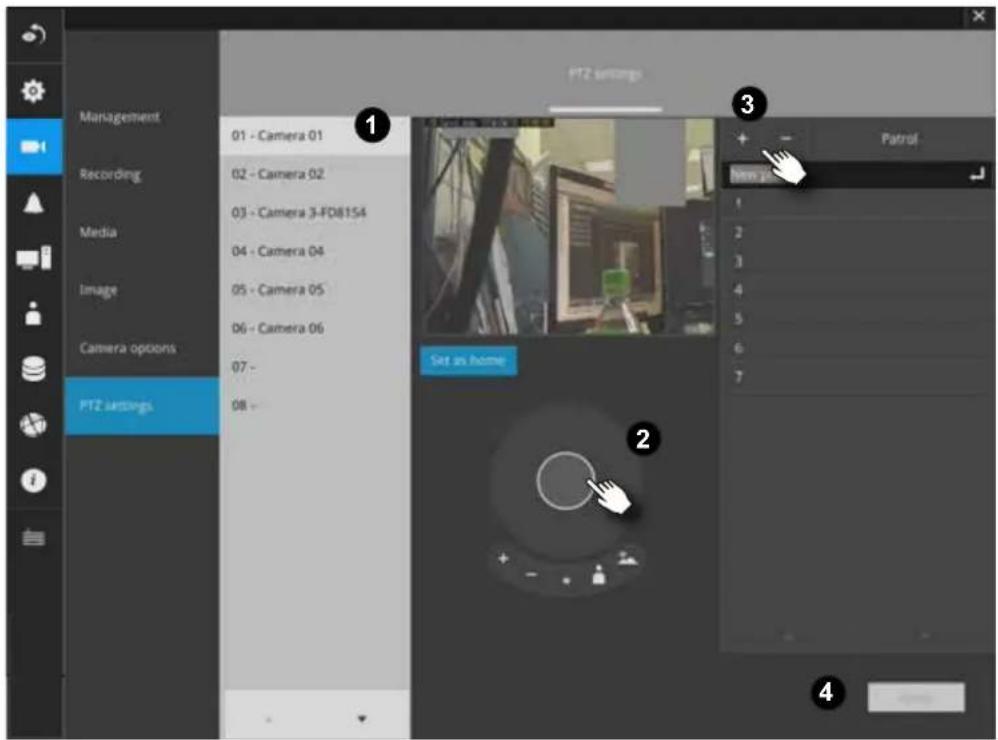
Task: Select 05 - Camera 05 in list
Action: [315, 290]
